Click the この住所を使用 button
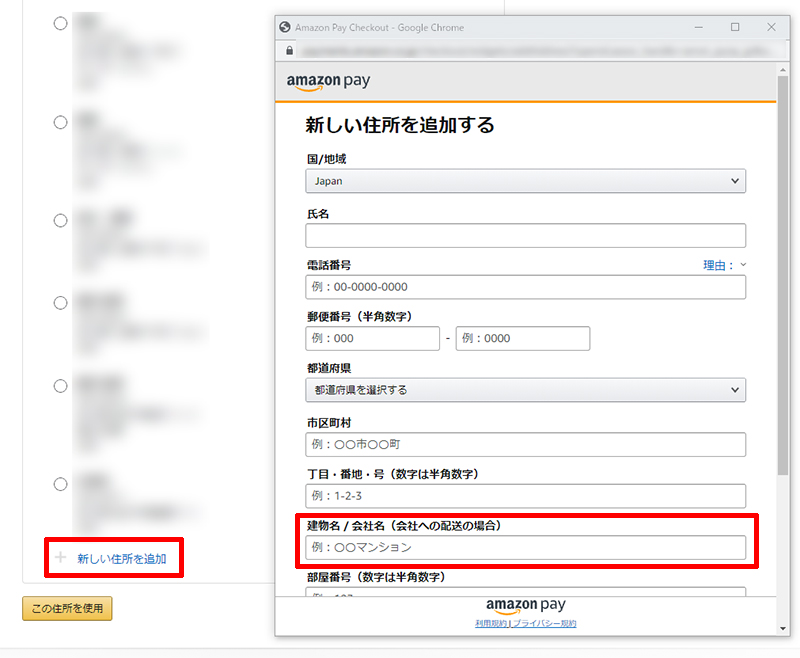 point(67,609)
